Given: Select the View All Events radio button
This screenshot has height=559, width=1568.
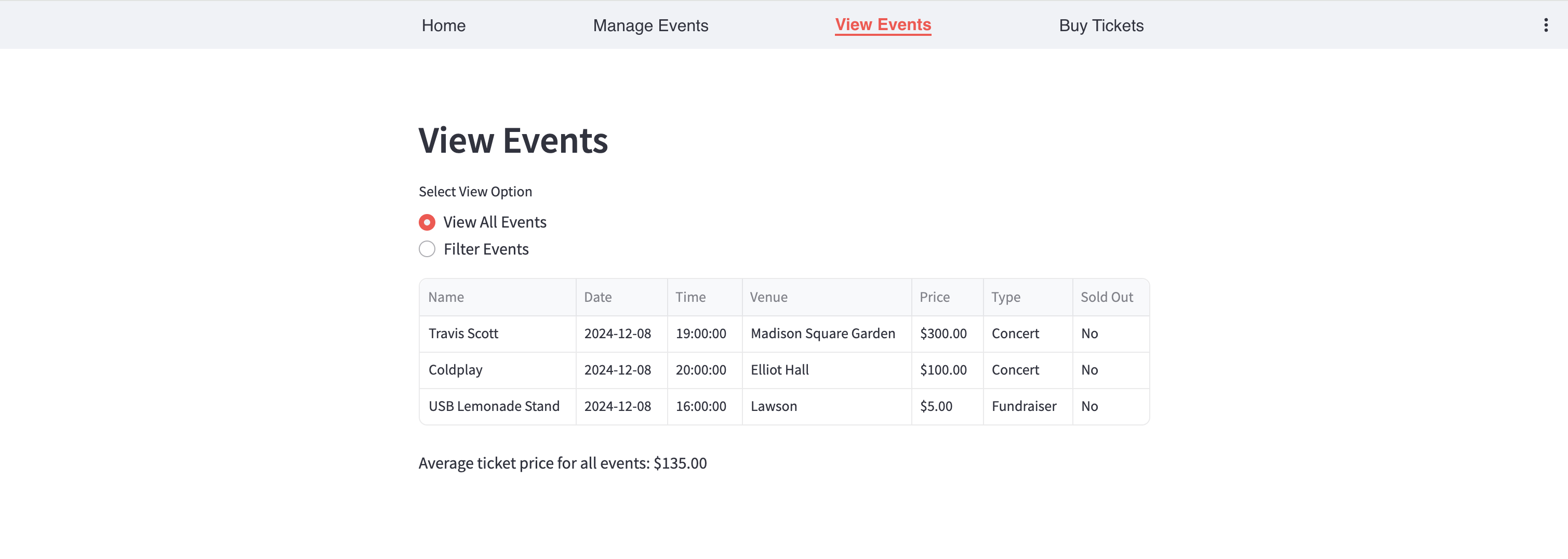Looking at the screenshot, I should 427,222.
